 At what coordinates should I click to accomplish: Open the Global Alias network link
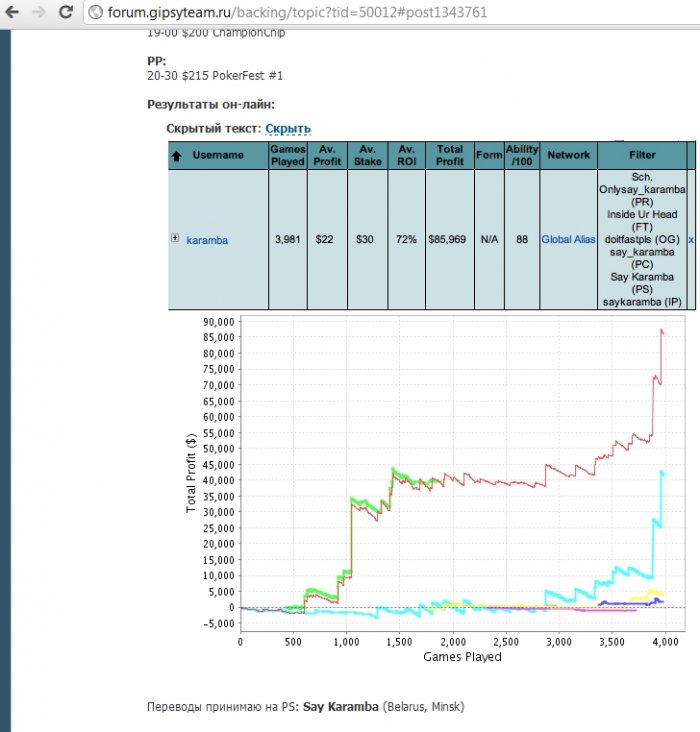568,239
